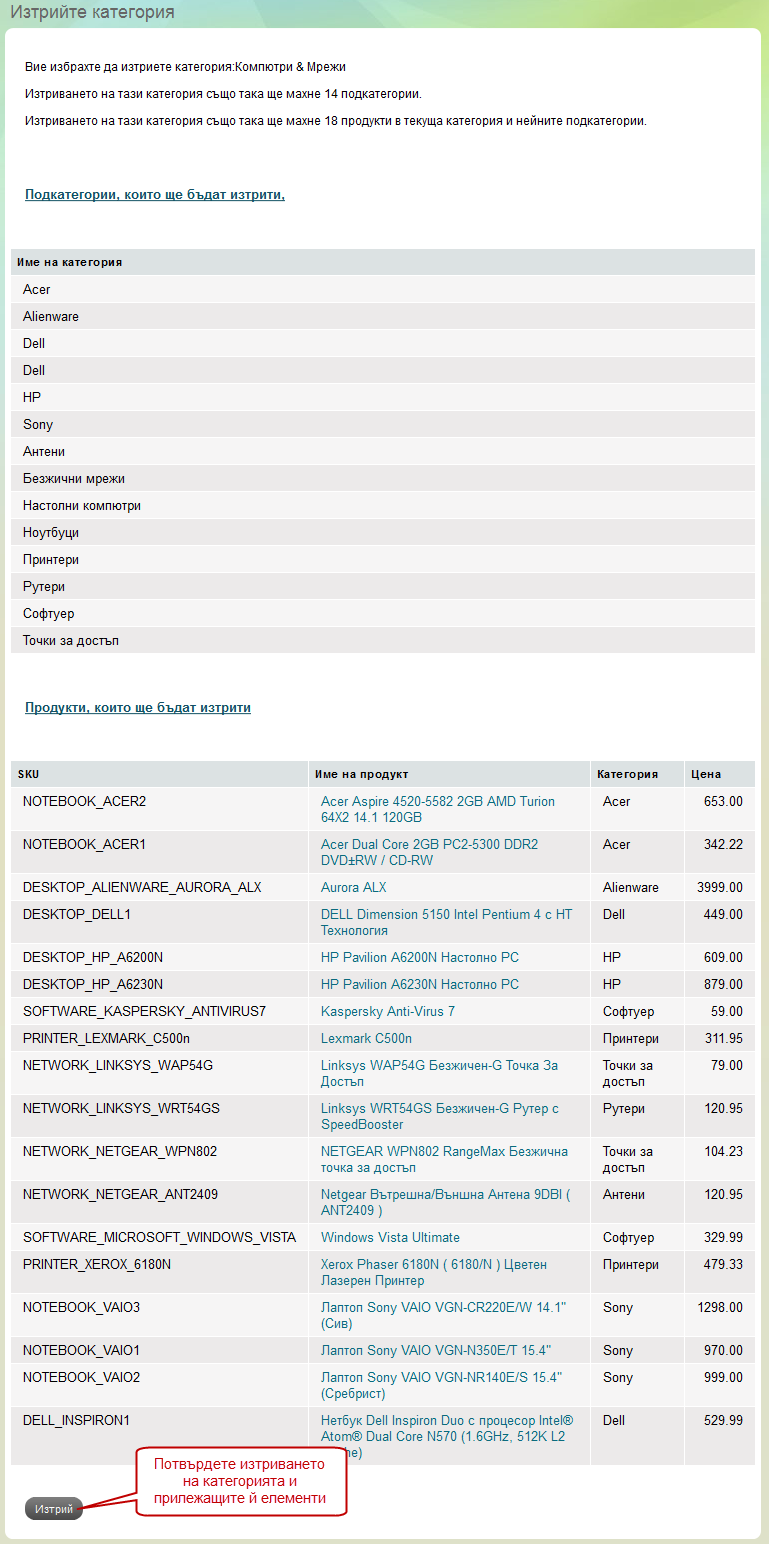Image resolution: width=769 pixels, height=1544 pixels.
Task: Click the subcategories to be deleted heading
Action: (x=155, y=194)
